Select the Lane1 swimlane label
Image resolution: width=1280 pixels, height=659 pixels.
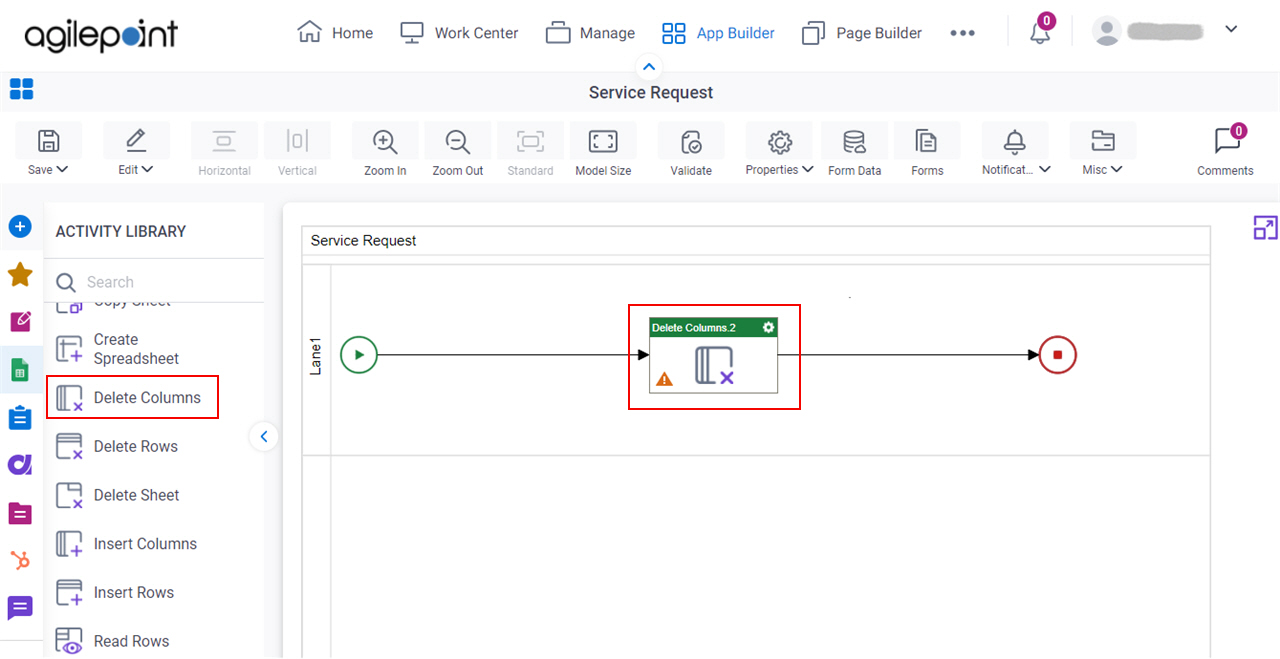(x=316, y=356)
